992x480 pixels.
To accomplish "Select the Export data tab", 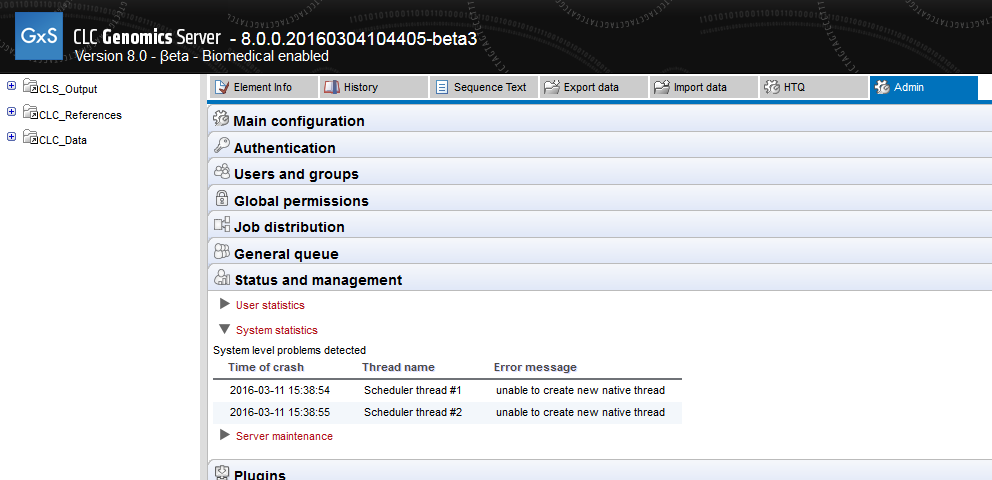I will [x=590, y=88].
